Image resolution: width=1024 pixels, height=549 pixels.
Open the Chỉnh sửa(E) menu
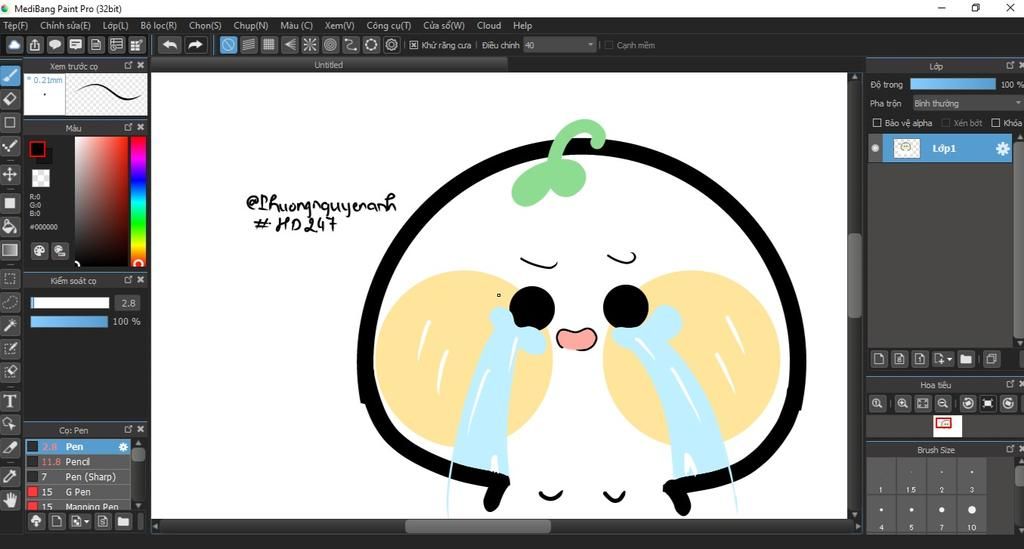[x=65, y=25]
